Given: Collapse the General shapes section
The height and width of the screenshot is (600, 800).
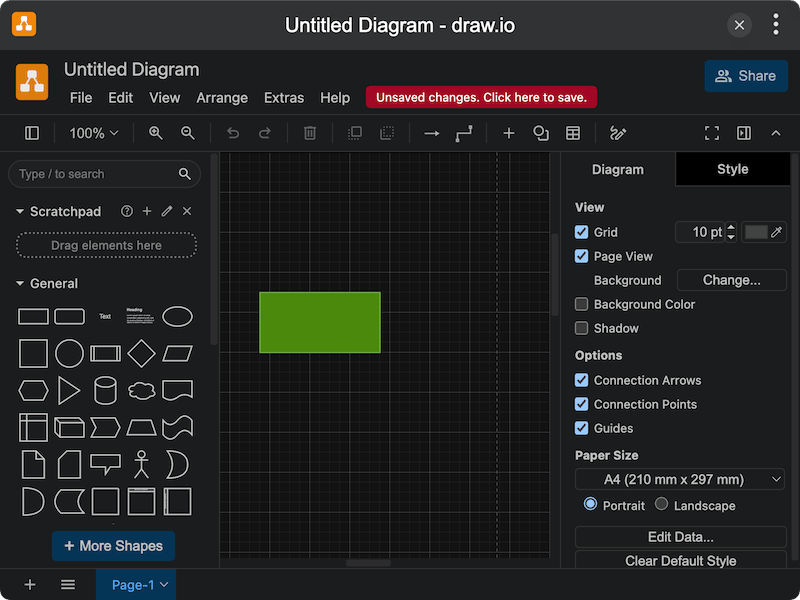Looking at the screenshot, I should click(20, 283).
